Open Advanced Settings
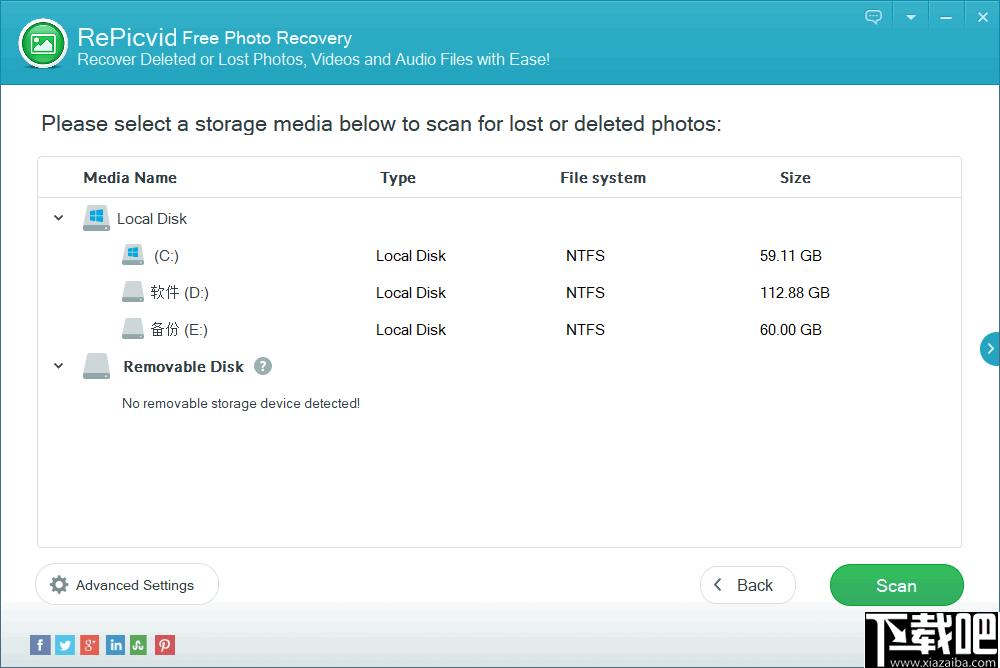Viewport: 1000px width, 668px height. click(x=127, y=584)
